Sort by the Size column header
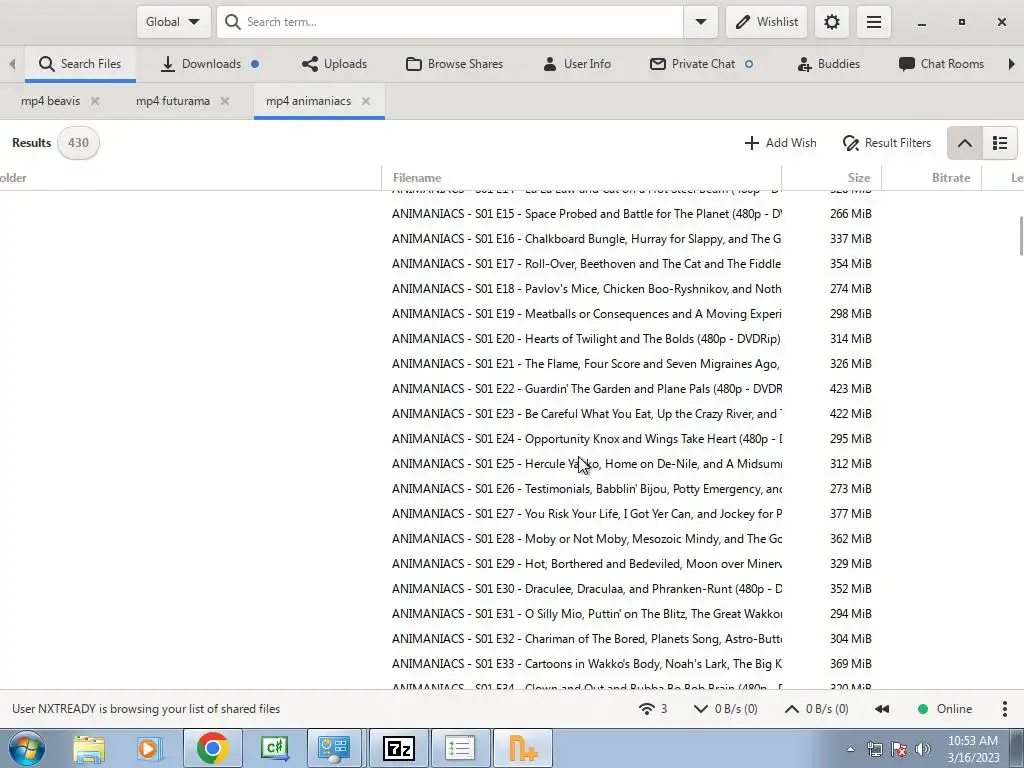 [831, 178]
